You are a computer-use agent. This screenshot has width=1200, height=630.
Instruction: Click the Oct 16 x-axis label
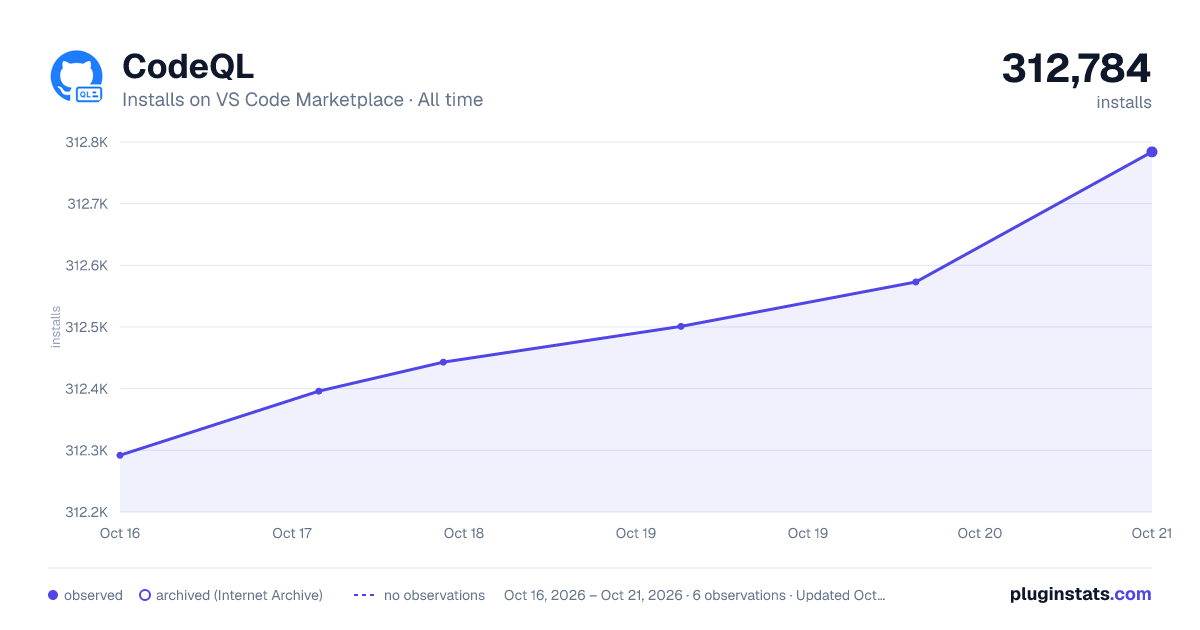pos(120,533)
